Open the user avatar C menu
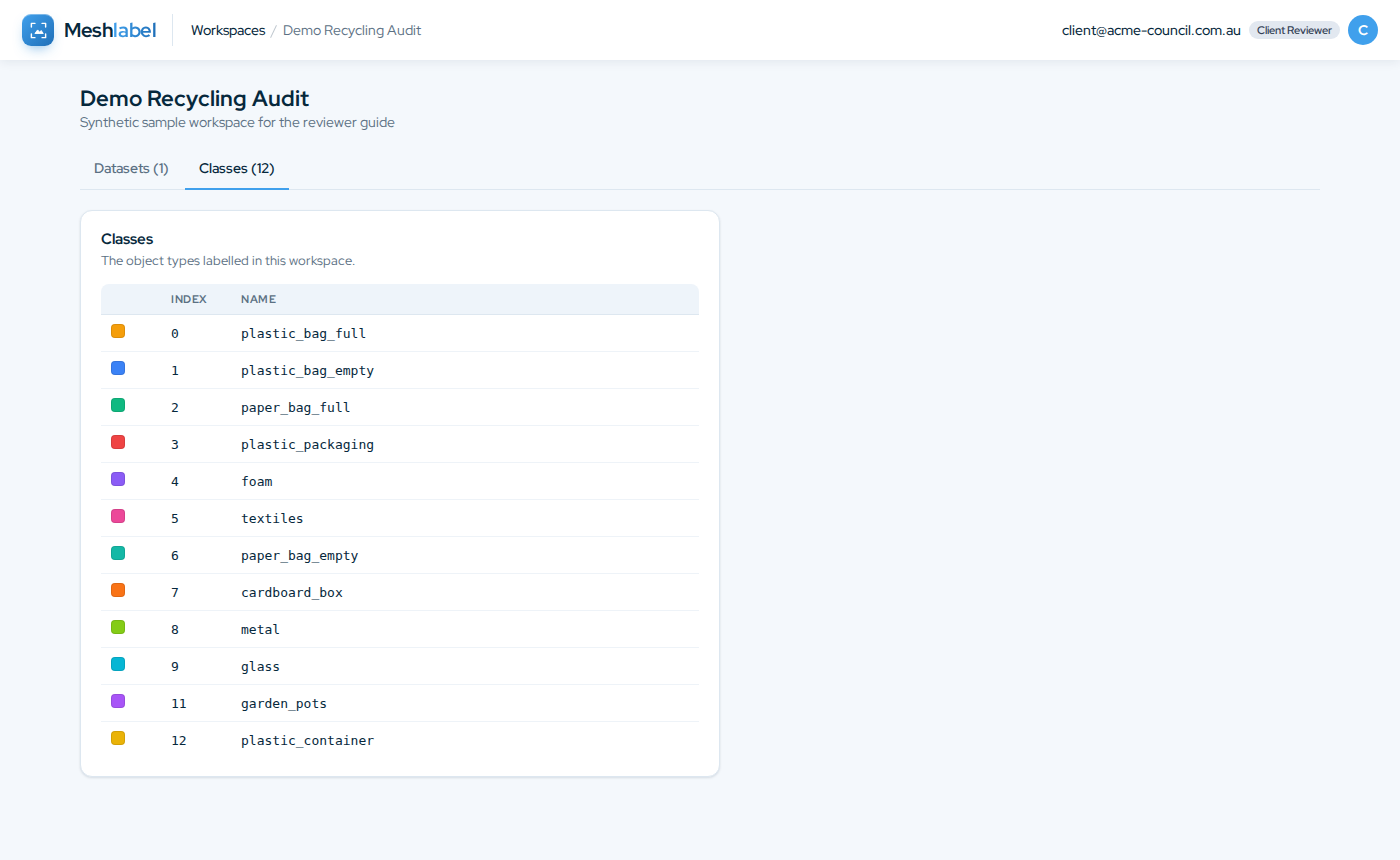This screenshot has width=1400, height=860. click(x=1363, y=30)
